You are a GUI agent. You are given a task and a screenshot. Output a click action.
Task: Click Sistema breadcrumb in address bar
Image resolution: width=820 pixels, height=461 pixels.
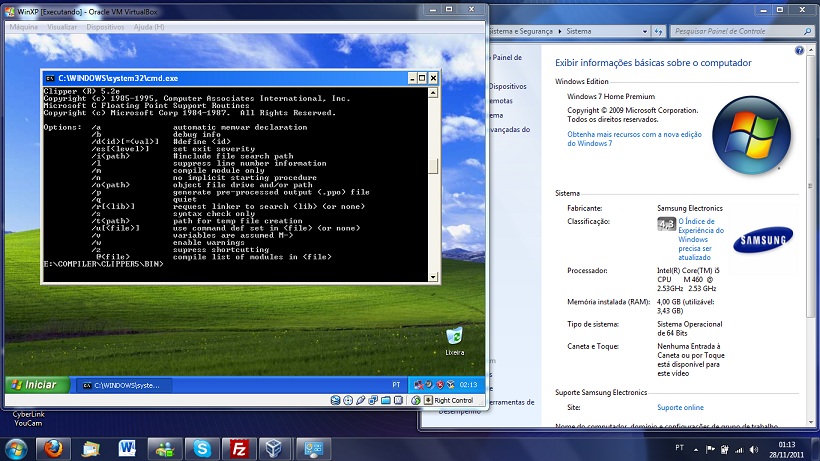578,31
